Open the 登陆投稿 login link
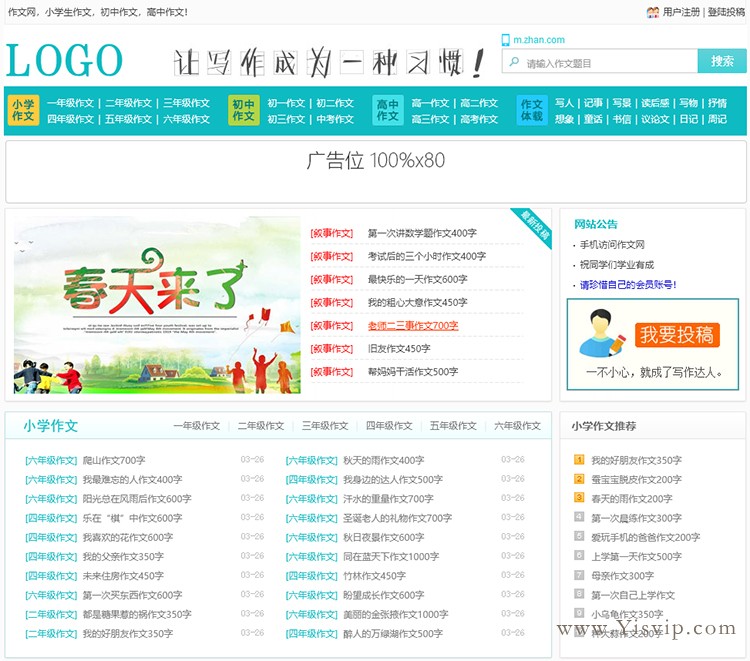The height and width of the screenshot is (661, 750). [726, 12]
